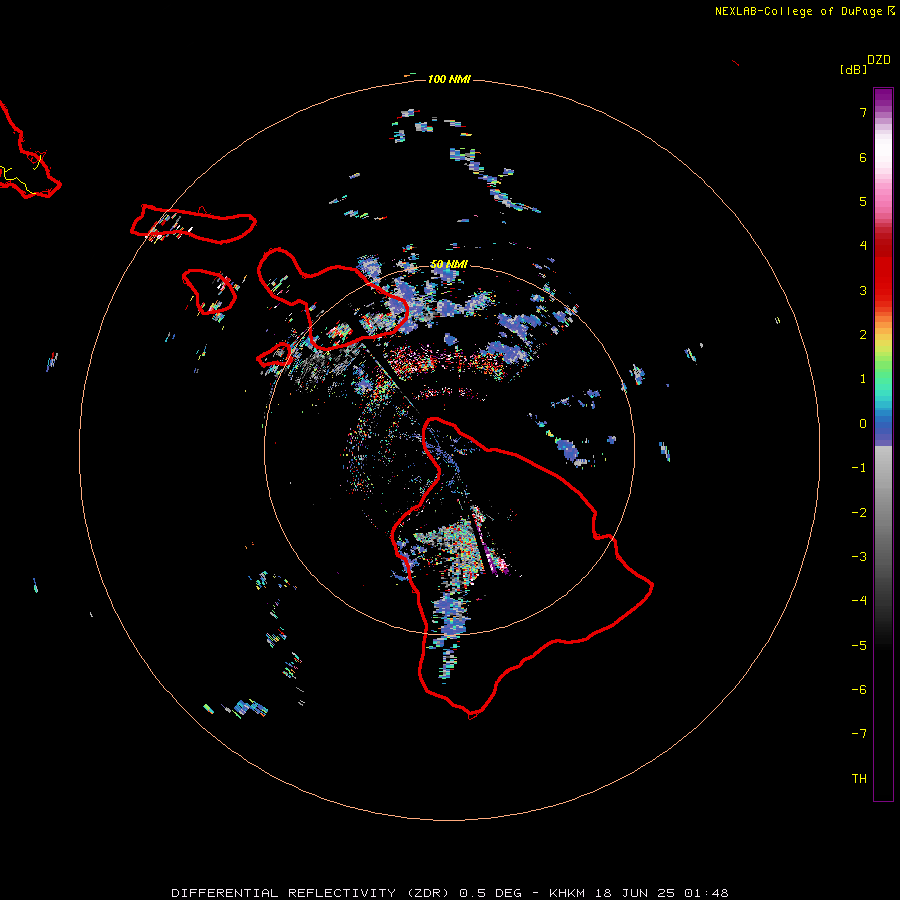Image resolution: width=900 pixels, height=900 pixels.
Task: Click the 100 NMI range ring label
Action: coord(449,79)
